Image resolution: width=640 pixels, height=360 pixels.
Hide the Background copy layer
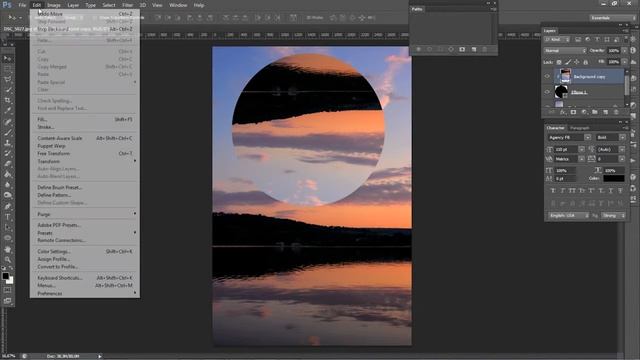[547, 76]
